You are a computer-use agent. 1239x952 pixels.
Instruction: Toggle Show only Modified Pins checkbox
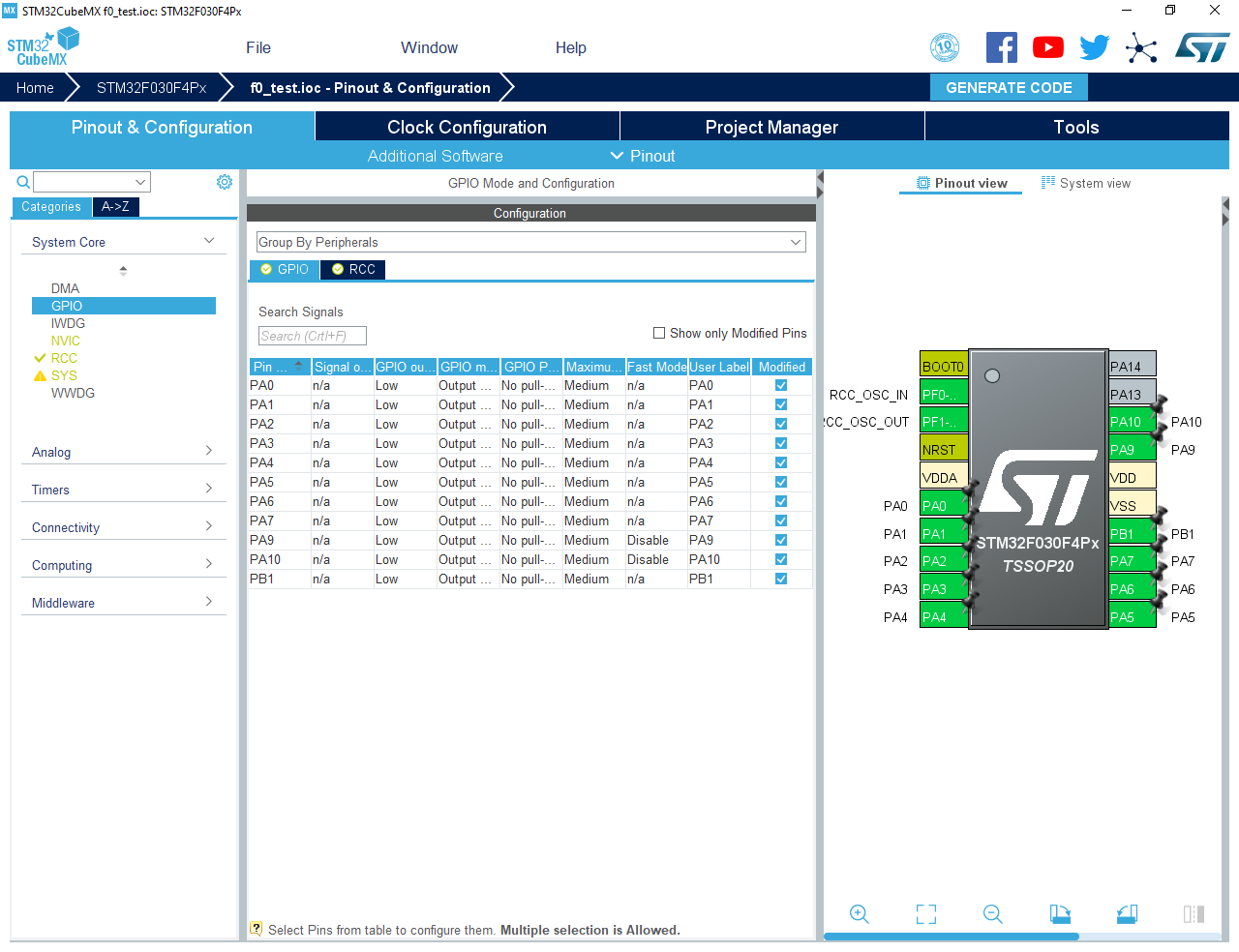(x=659, y=333)
